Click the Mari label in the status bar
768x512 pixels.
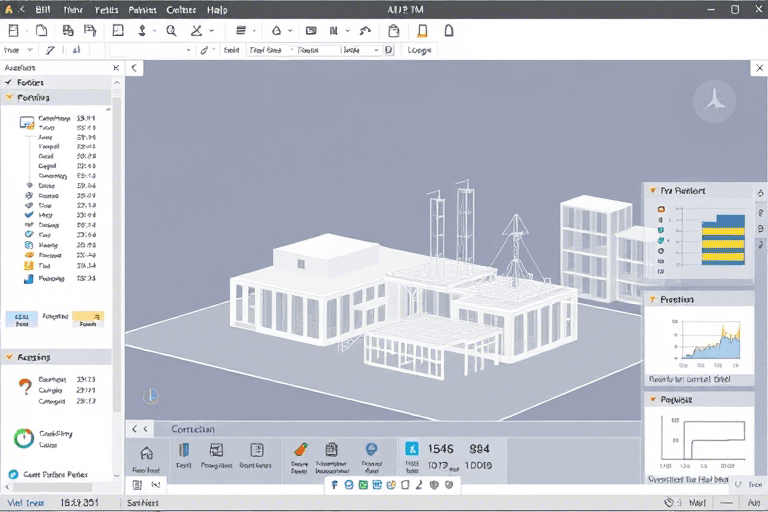[697, 503]
